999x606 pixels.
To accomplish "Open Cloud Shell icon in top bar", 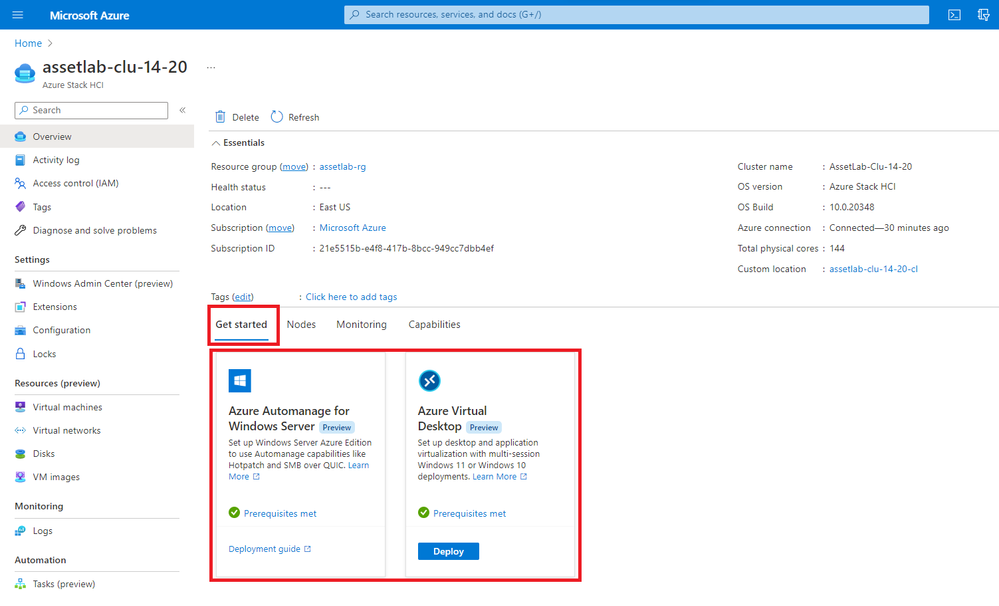I will [954, 15].
